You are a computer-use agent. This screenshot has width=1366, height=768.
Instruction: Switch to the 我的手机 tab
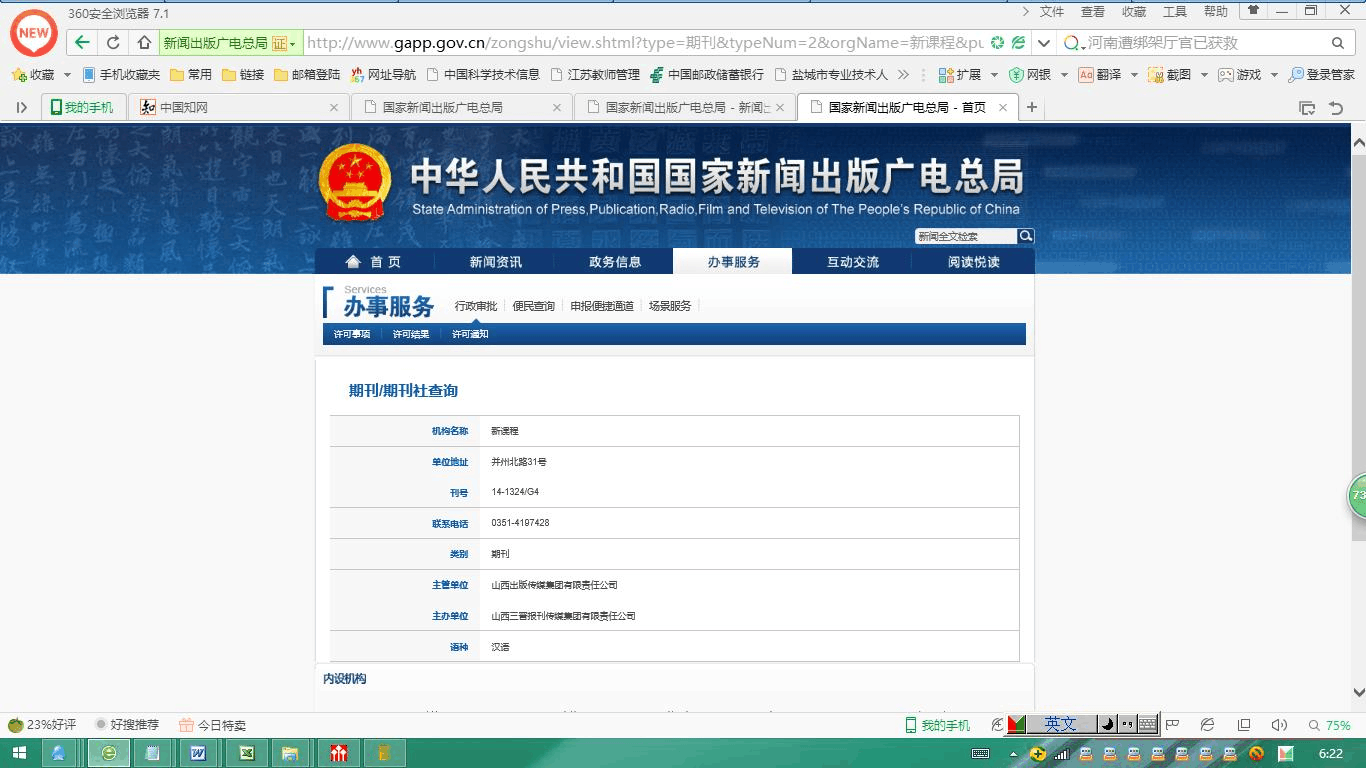click(83, 107)
